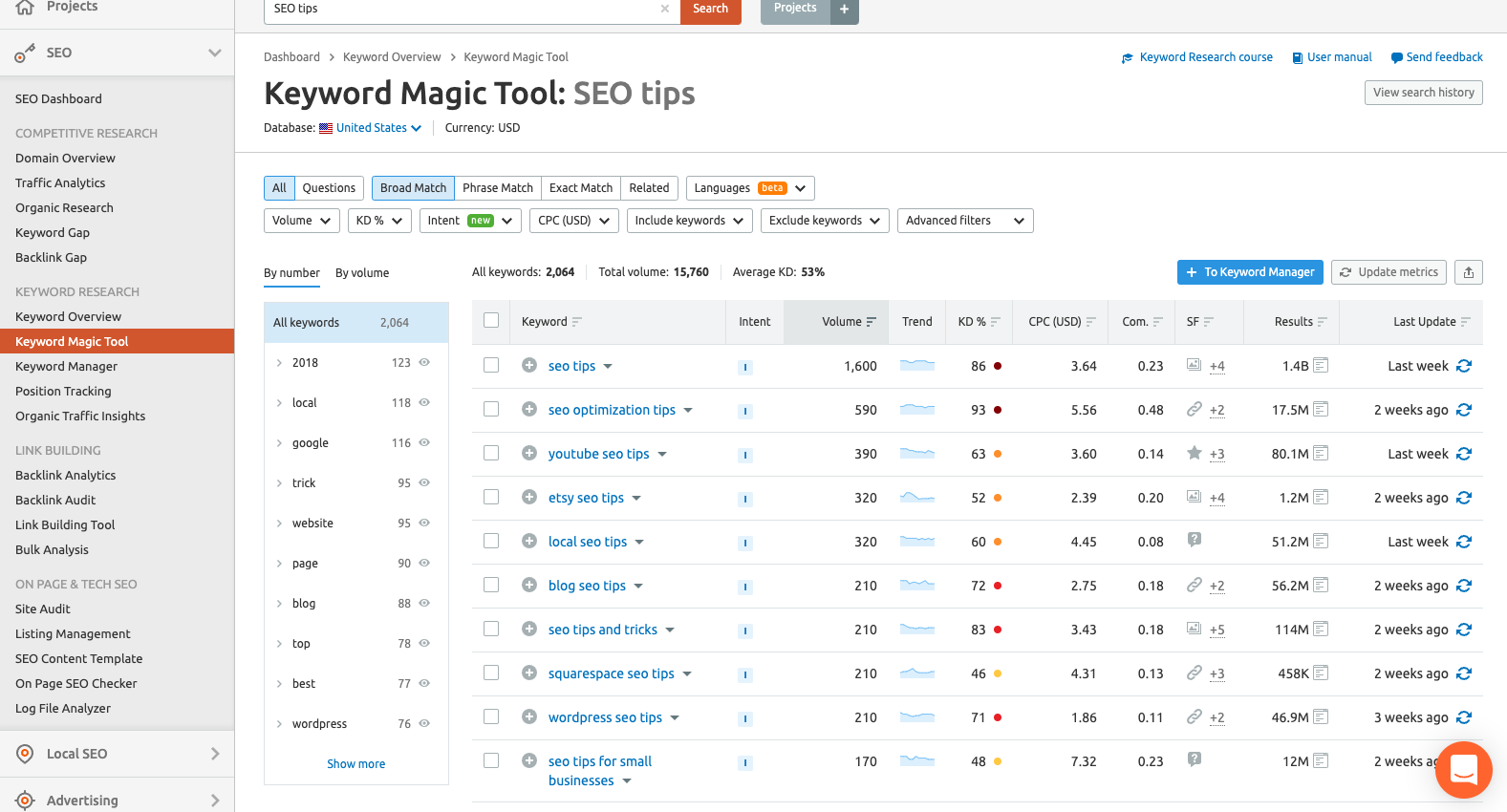The image size is (1507, 812).
Task: Toggle eye icon for the wordpress group
Action: point(424,724)
